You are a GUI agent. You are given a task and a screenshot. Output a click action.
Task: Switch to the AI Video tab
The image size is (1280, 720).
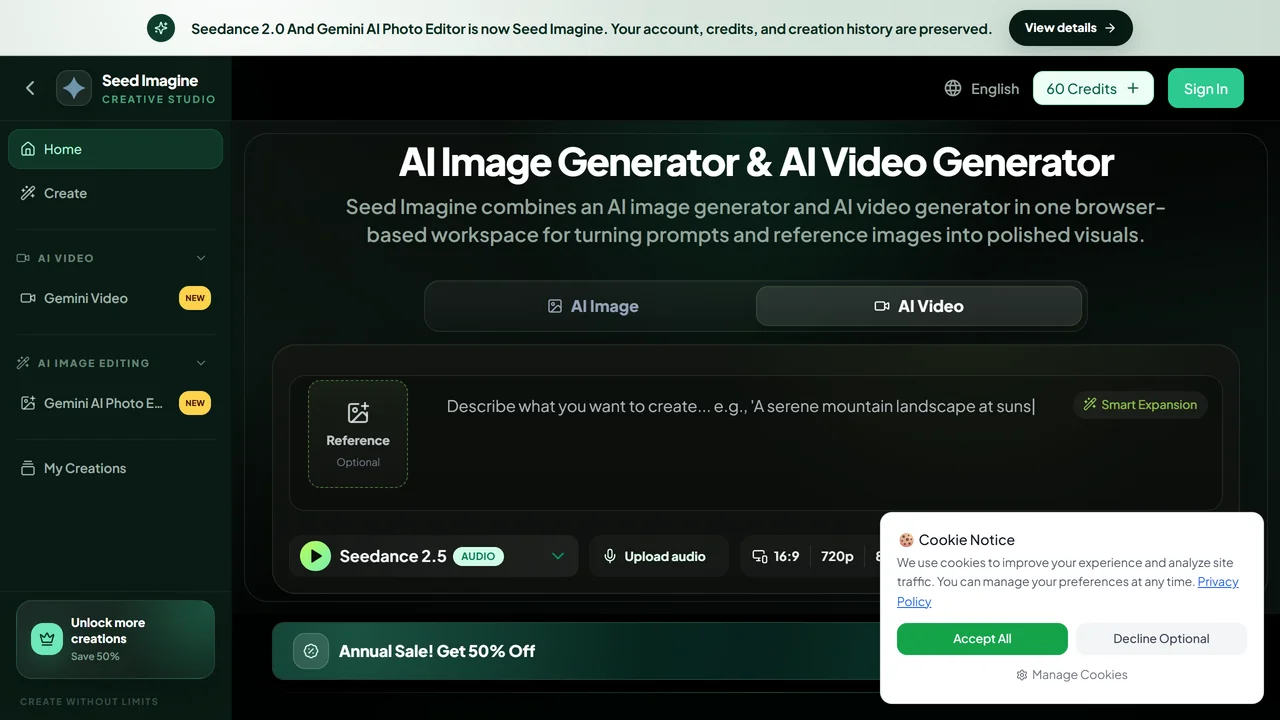[x=919, y=306]
